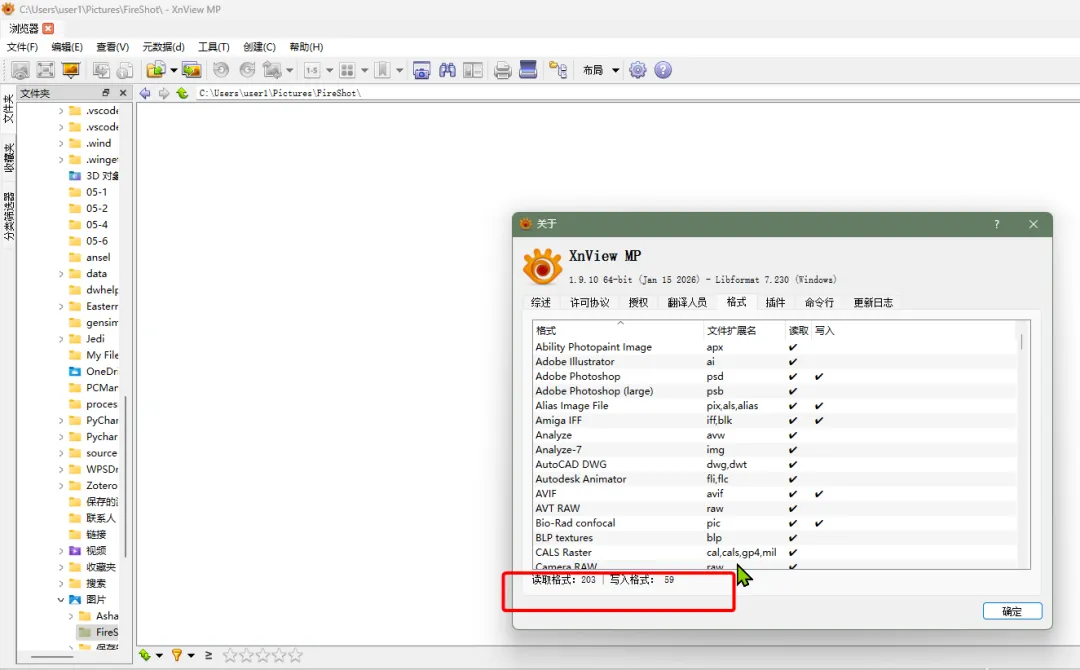Open the filter funnel dropdown arrow

(191, 656)
